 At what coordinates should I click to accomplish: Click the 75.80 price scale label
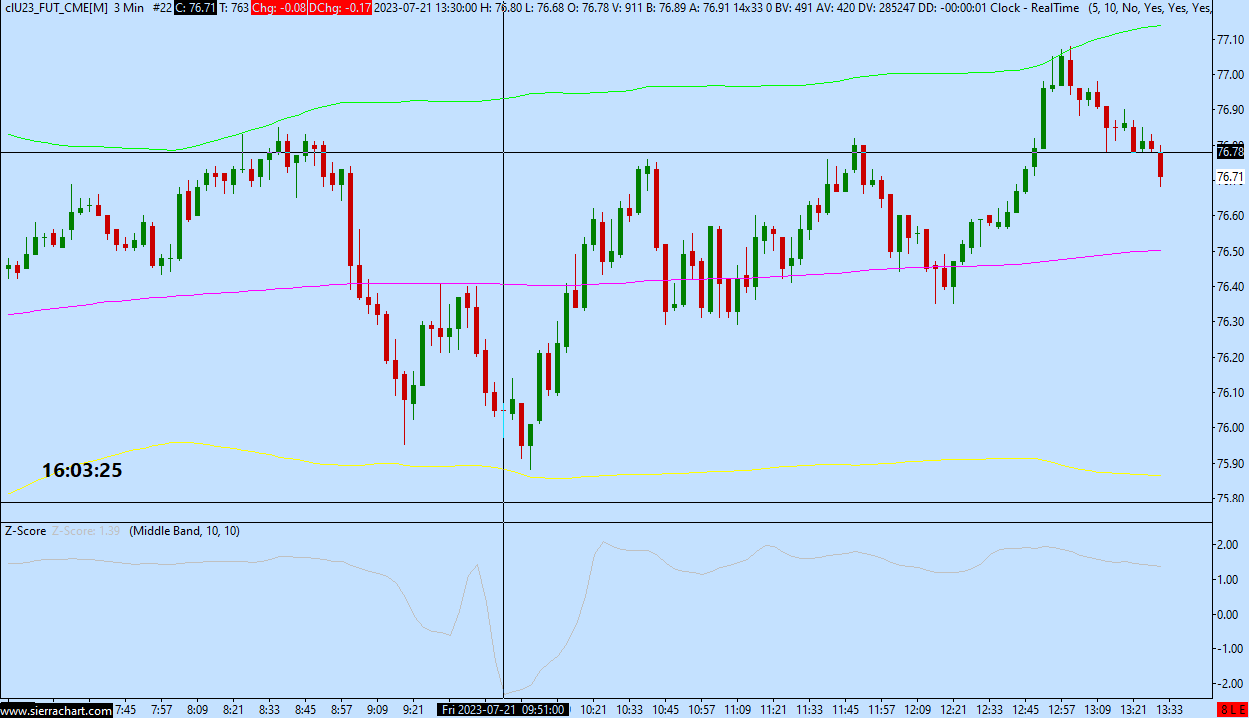(1229, 499)
